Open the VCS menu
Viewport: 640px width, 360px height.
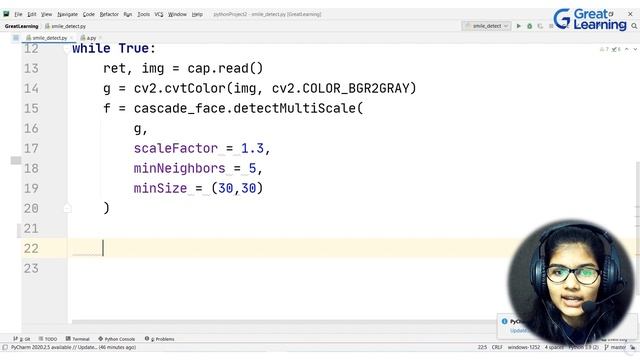(x=159, y=14)
